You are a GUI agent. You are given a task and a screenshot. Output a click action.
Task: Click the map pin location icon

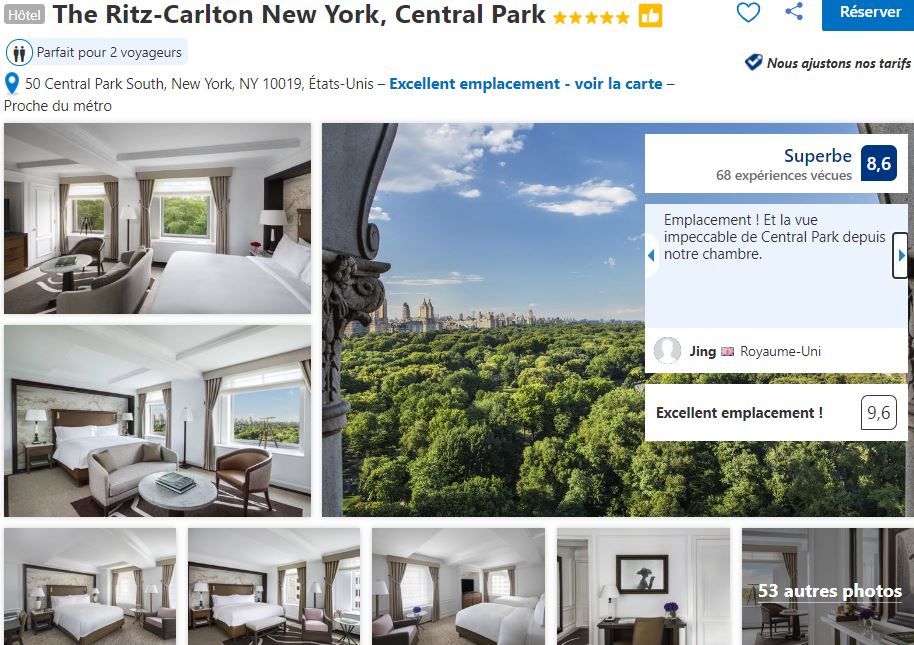pos(12,83)
